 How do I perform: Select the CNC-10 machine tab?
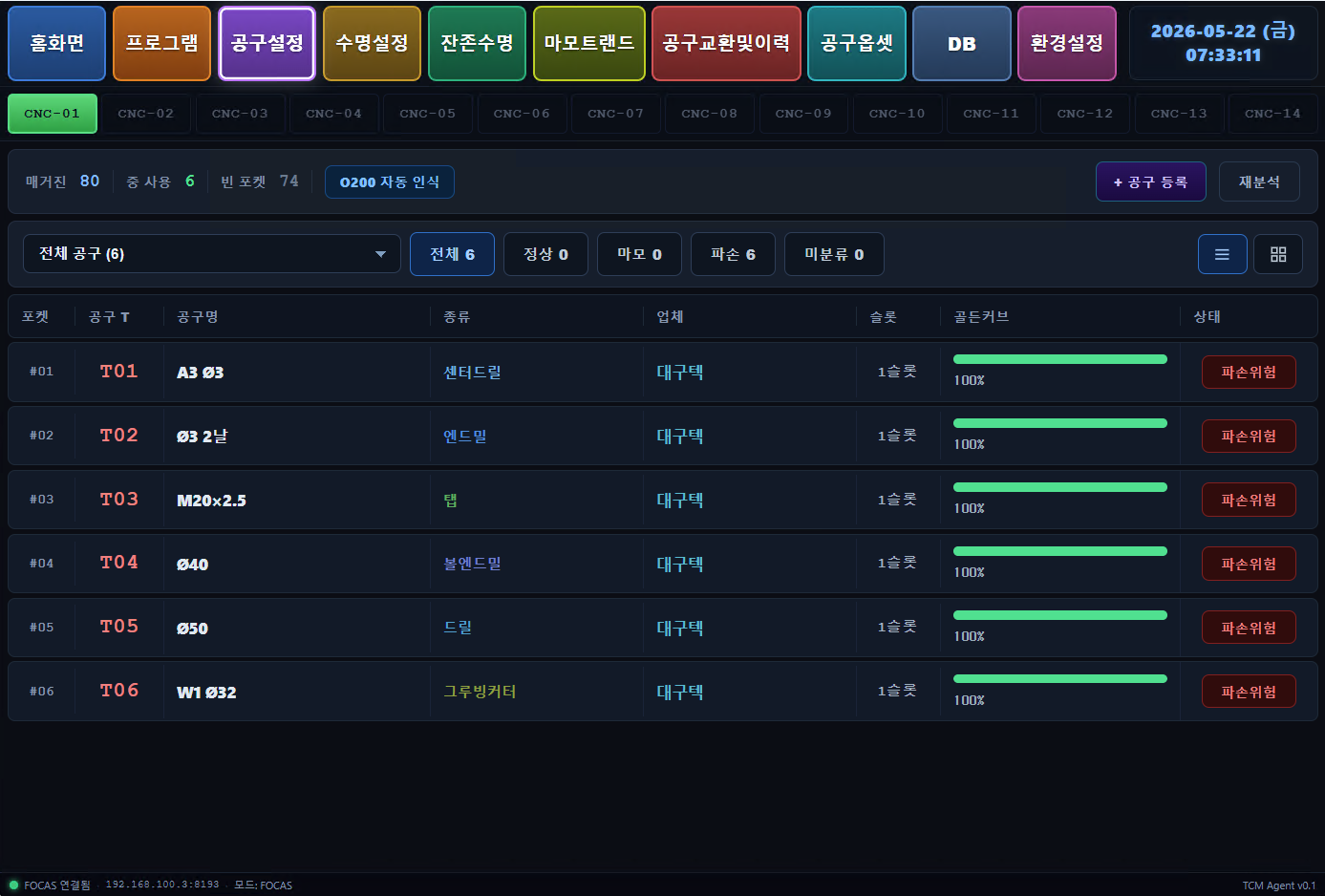897,114
